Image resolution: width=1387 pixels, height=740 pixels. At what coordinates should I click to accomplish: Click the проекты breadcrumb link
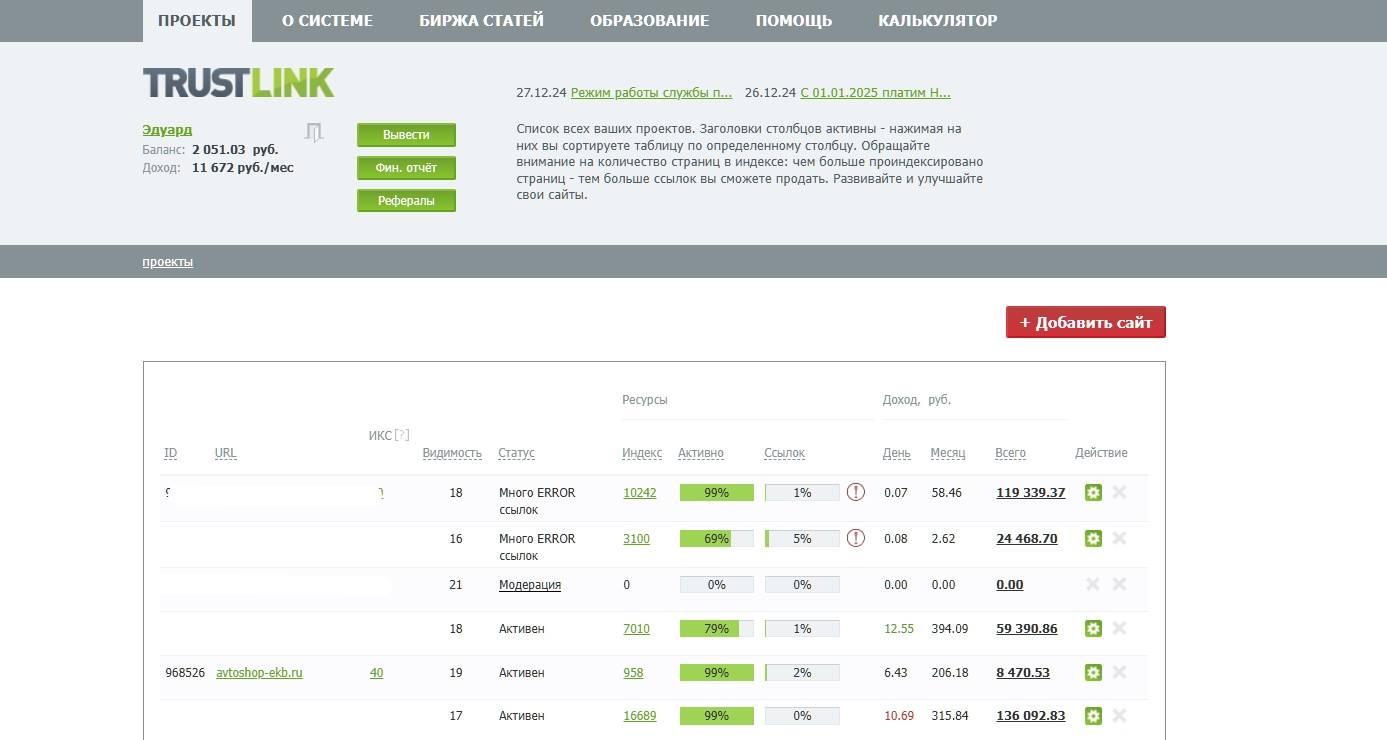[x=168, y=262]
